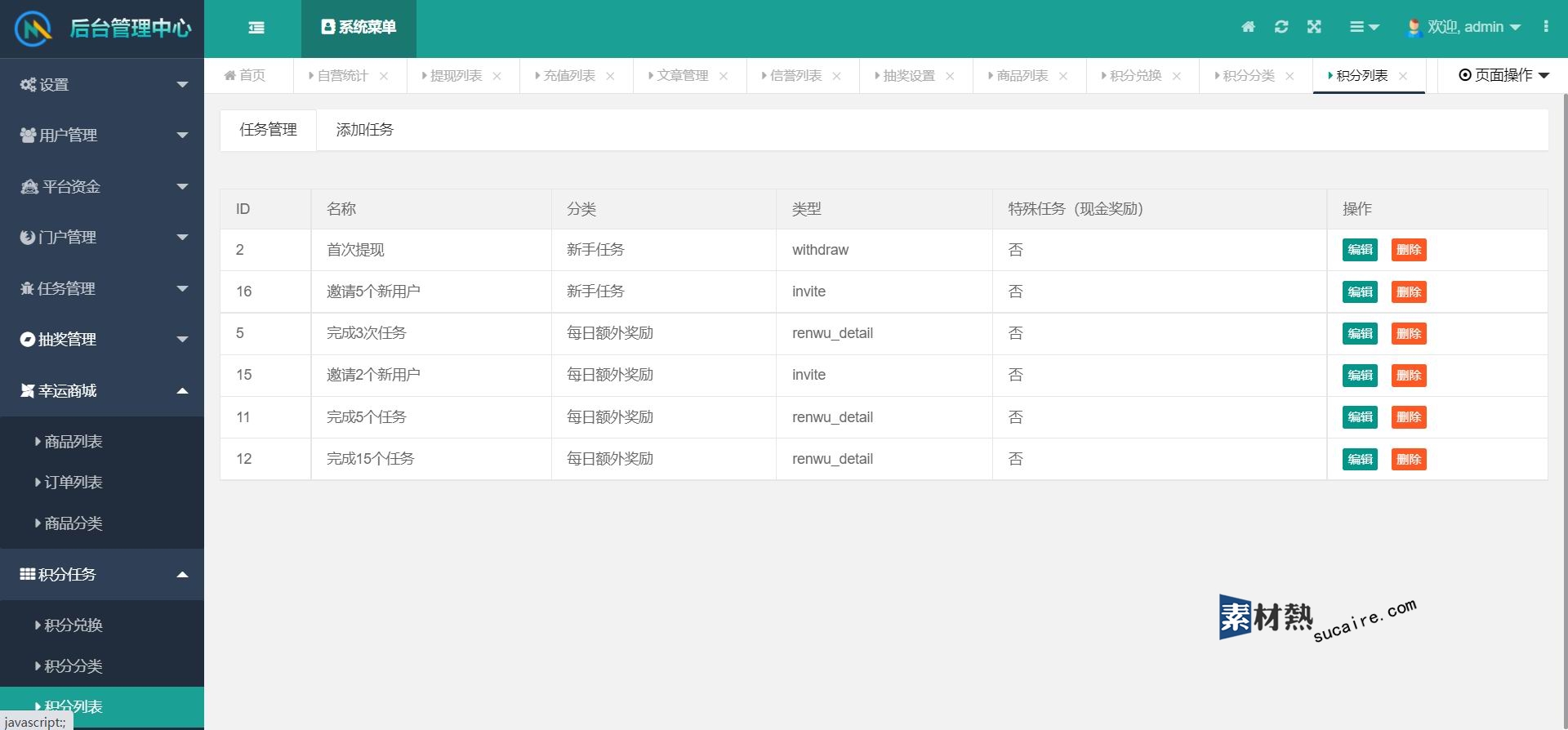This screenshot has height=730, width=1568.
Task: Click the refresh icon in header
Action: 1281,27
